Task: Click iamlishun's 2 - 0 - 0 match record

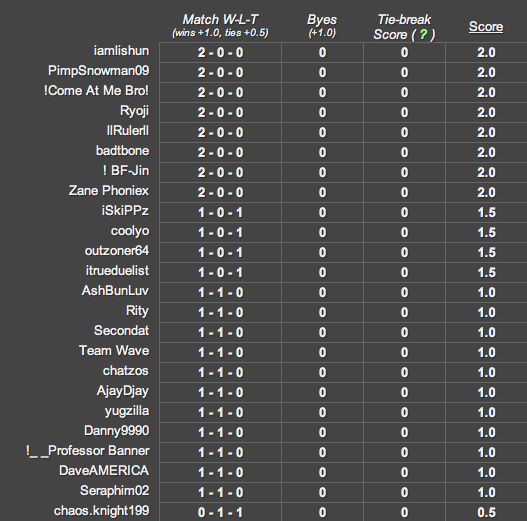Action: (220, 52)
